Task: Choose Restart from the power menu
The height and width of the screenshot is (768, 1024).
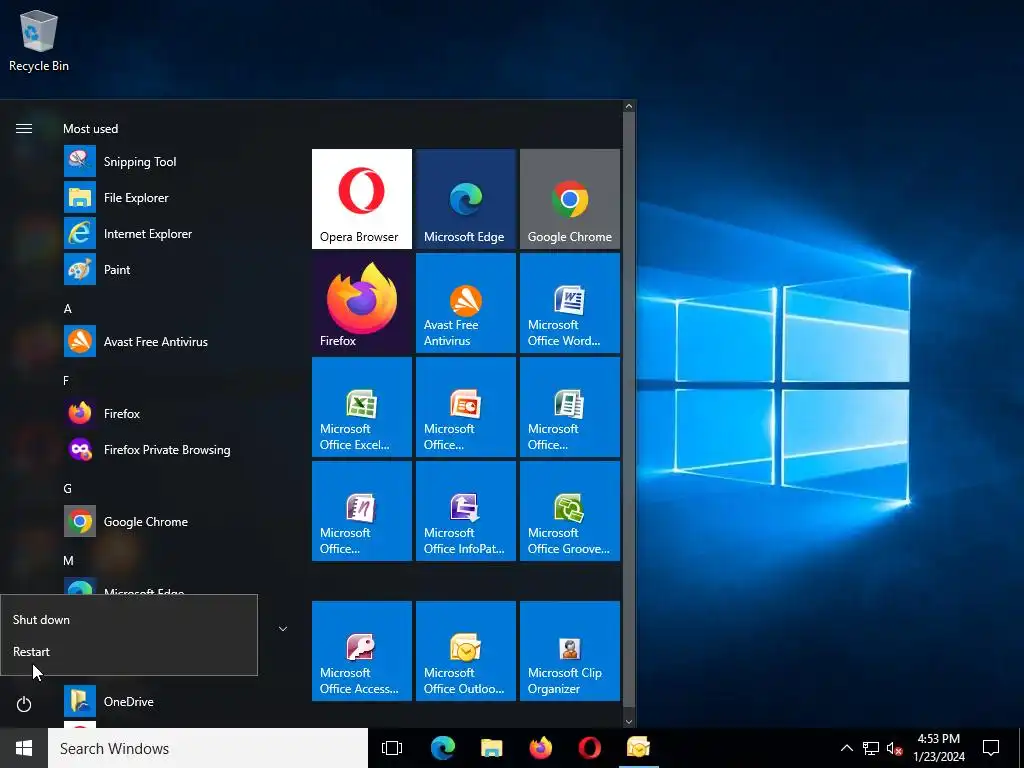Action: (x=129, y=652)
